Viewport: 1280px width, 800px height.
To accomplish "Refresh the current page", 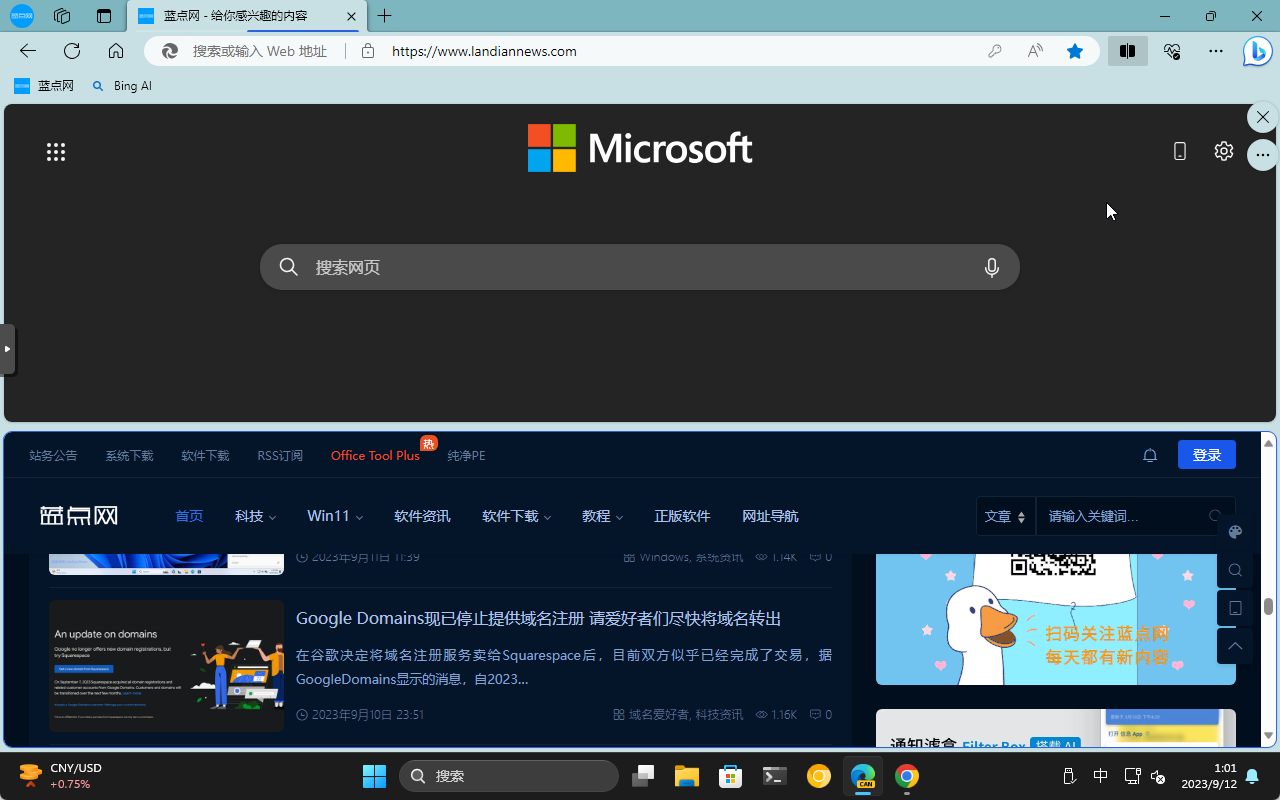I will click(72, 51).
